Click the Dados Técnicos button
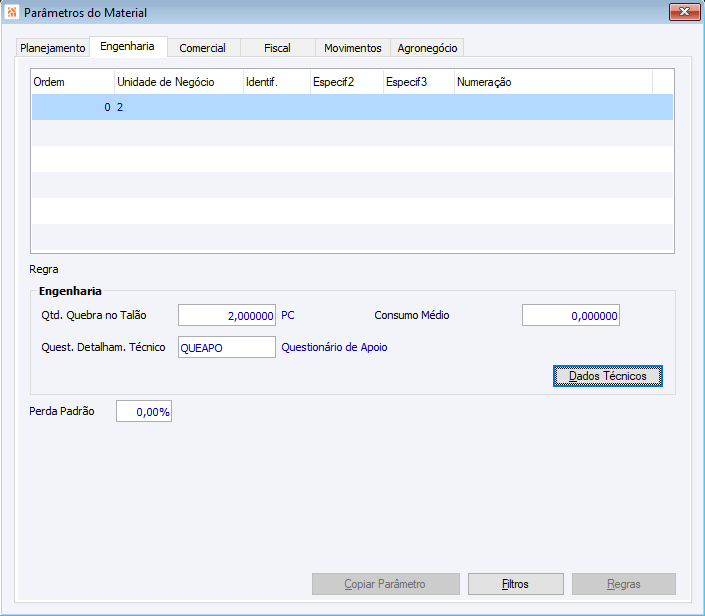Screen dimensions: 705x616 607,376
